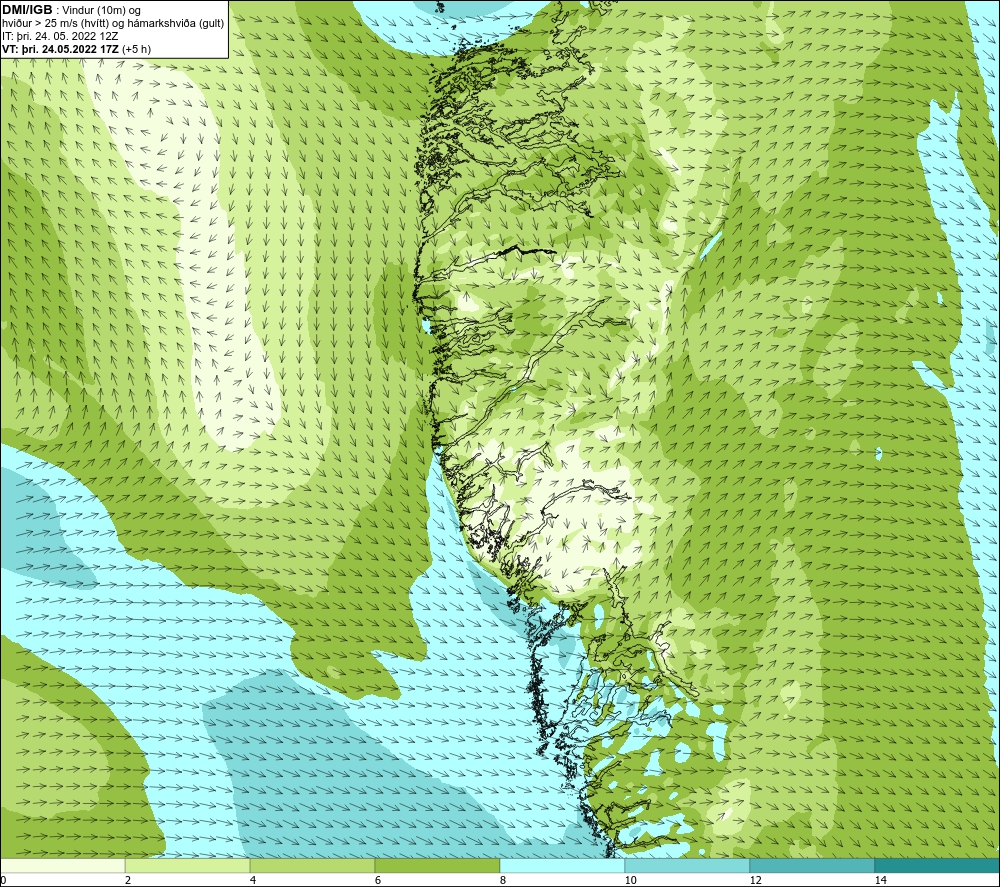Image resolution: width=1000 pixels, height=887 pixels.
Task: Click the '14' label on the color scale
Action: pos(880,880)
